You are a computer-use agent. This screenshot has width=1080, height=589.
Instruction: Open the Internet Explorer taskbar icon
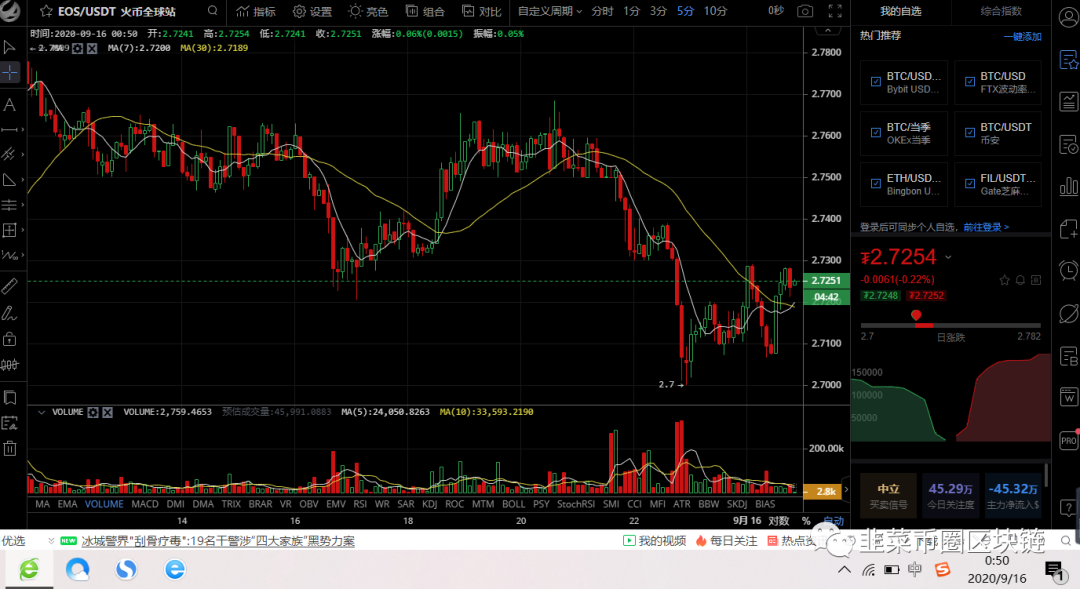click(175, 569)
